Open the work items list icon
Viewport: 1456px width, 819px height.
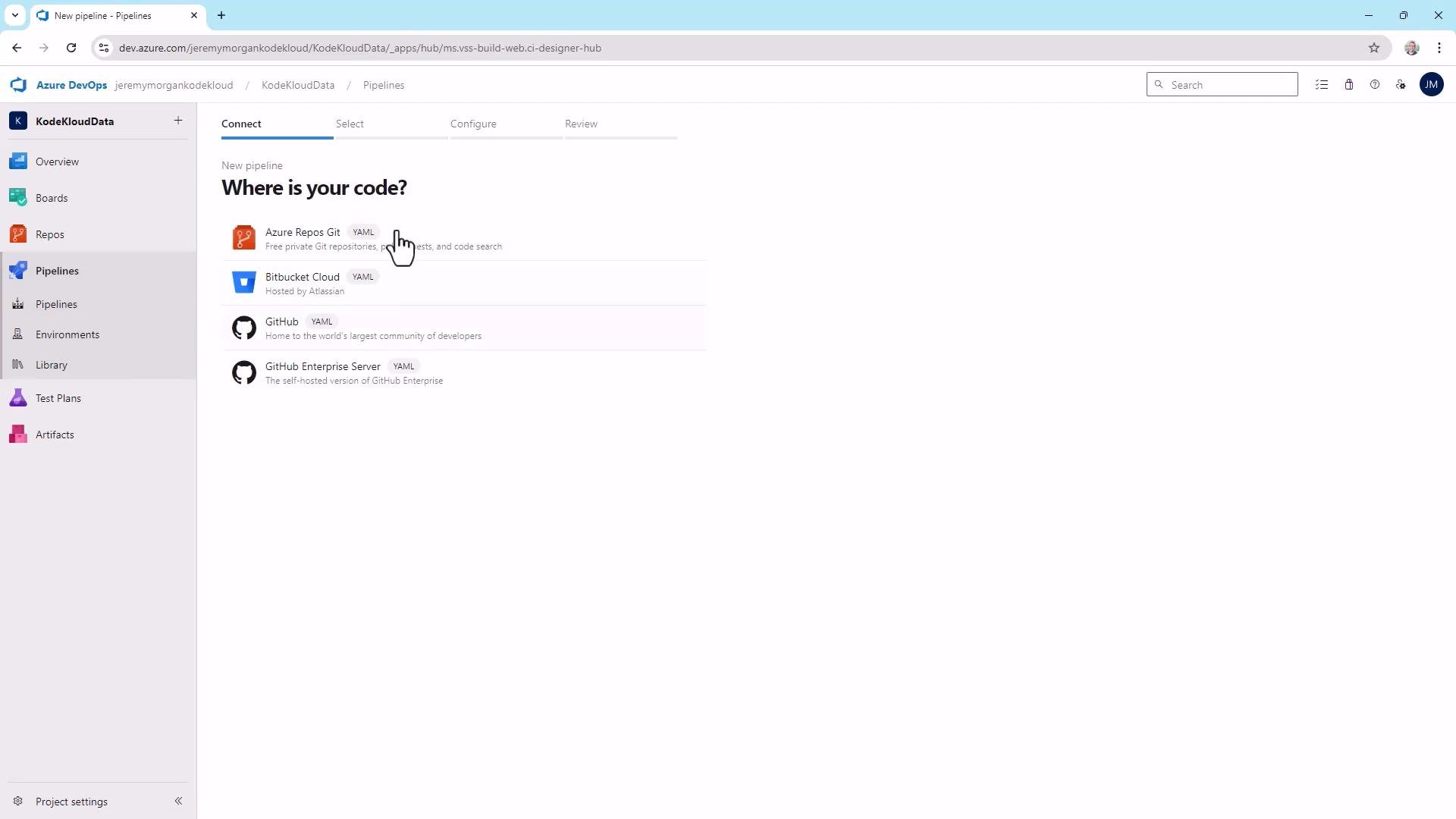click(x=1322, y=85)
